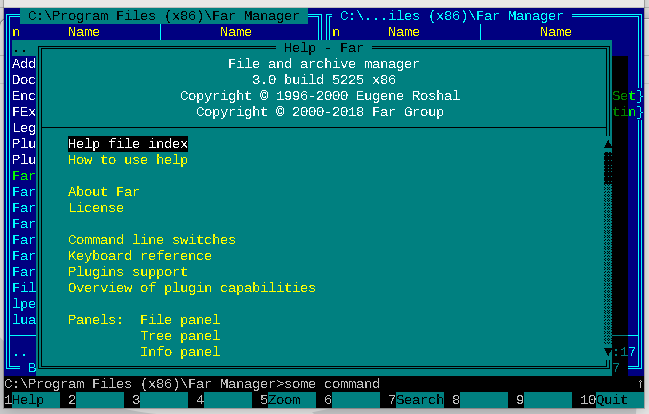Select the 'lua' entry in left panel
This screenshot has width=649, height=414.
pos(24,319)
